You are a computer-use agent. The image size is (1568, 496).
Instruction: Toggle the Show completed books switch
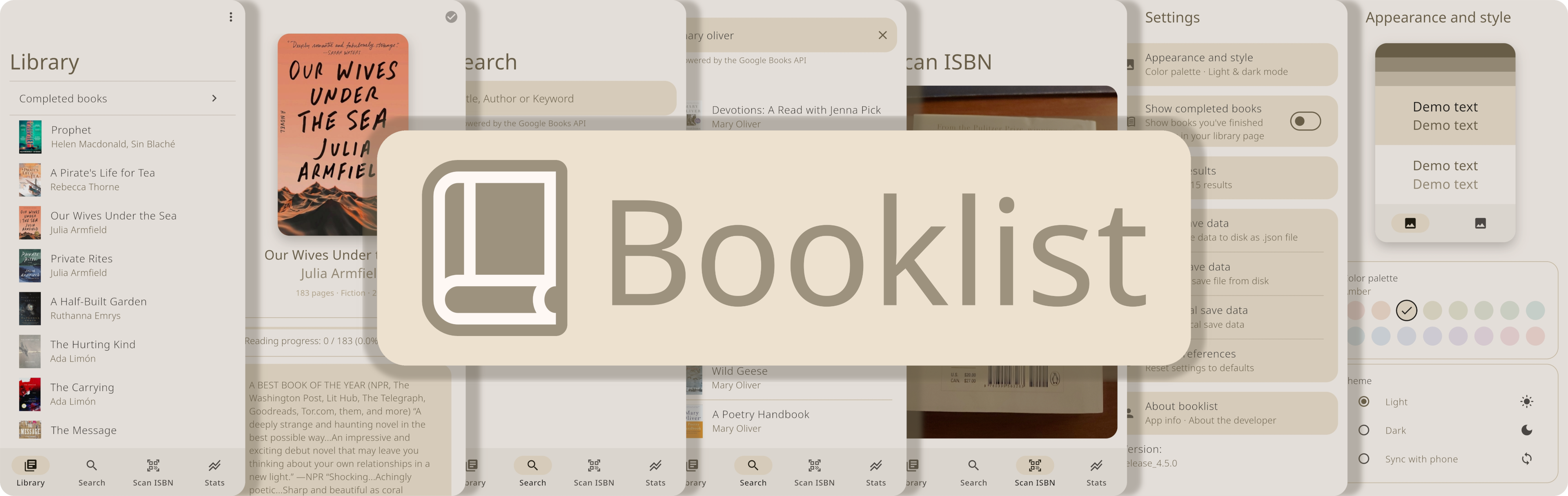point(1305,121)
